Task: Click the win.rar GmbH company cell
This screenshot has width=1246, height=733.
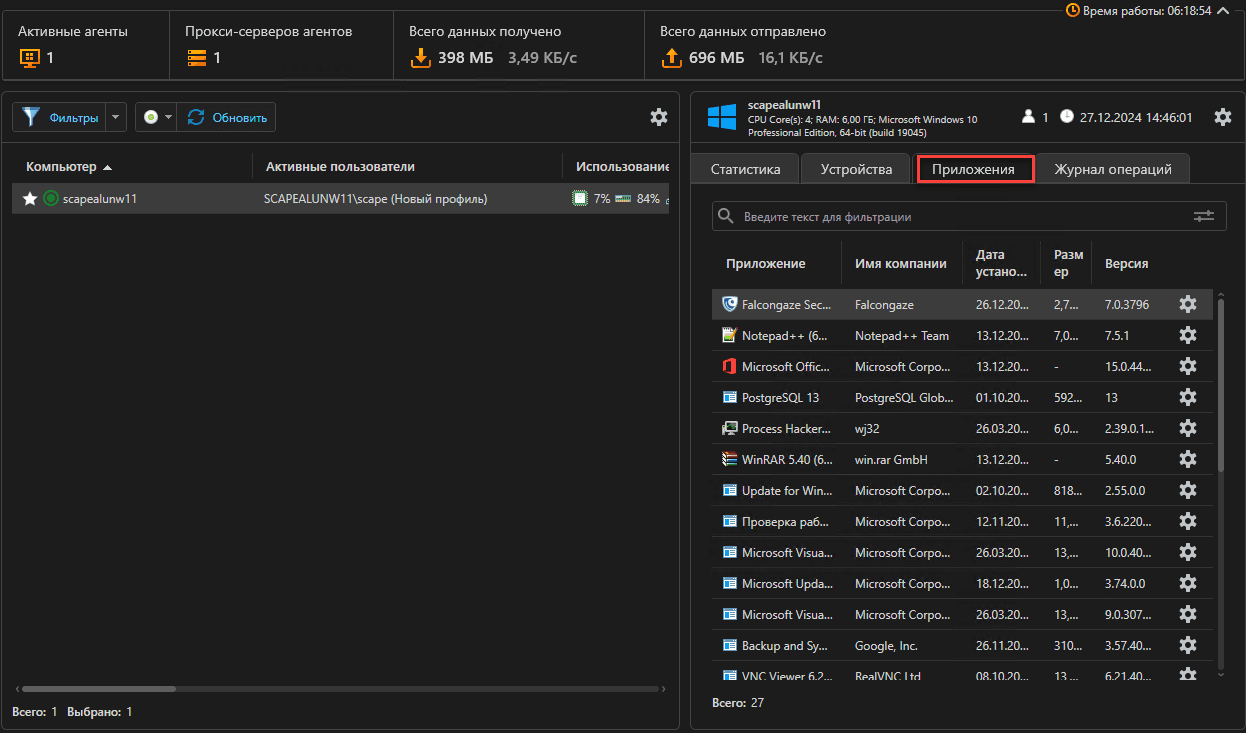Action: coord(891,460)
